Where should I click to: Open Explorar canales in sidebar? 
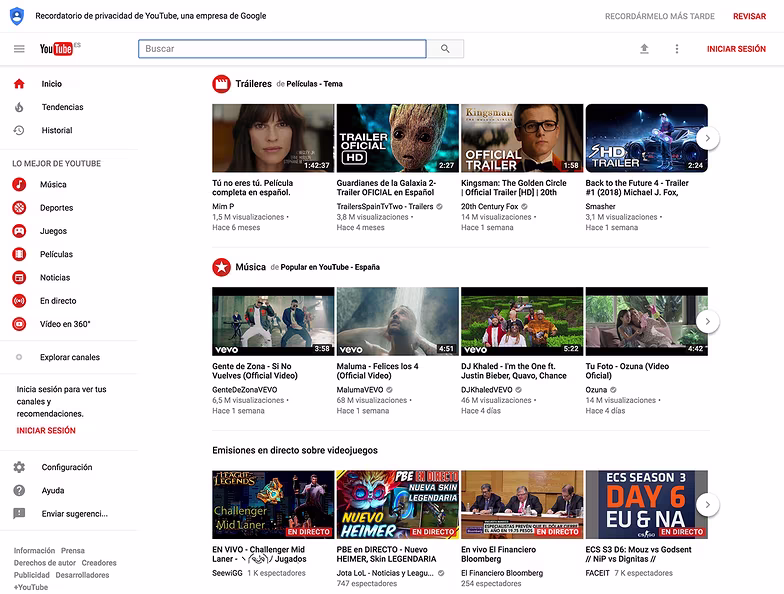coord(69,357)
